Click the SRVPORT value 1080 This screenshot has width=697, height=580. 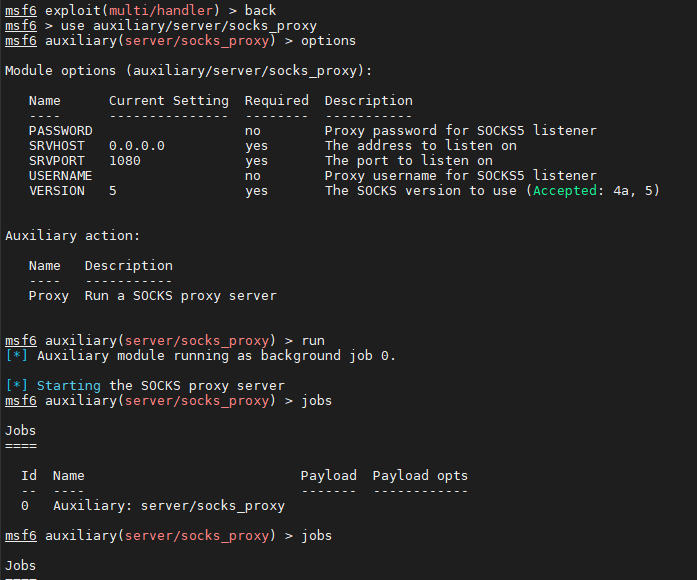click(125, 161)
